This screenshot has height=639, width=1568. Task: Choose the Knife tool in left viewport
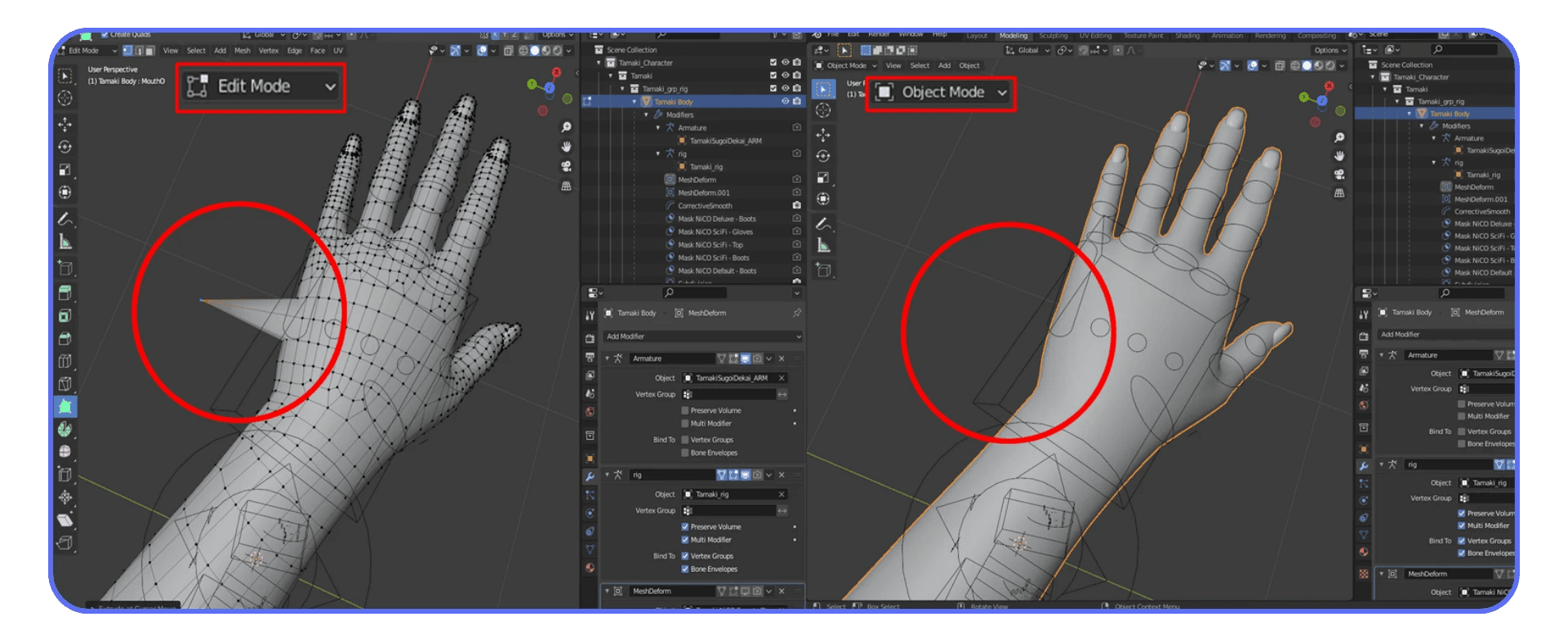point(65,384)
